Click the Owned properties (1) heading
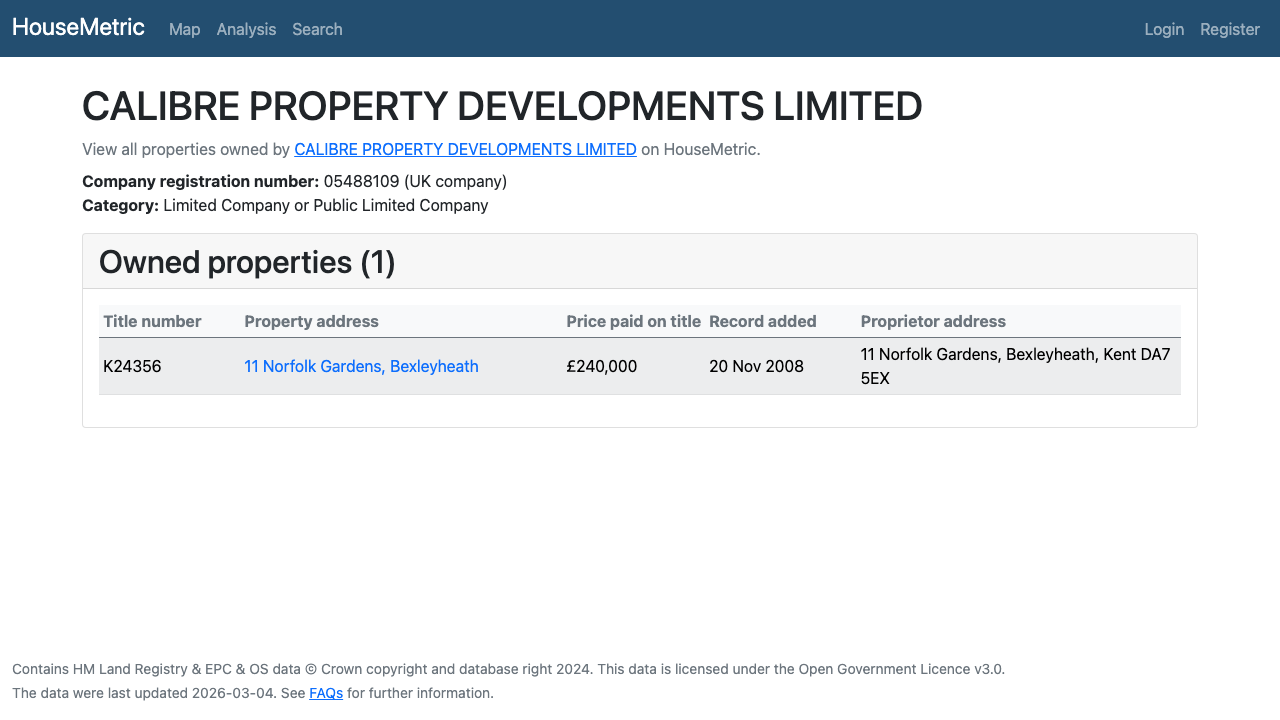 [x=246, y=262]
